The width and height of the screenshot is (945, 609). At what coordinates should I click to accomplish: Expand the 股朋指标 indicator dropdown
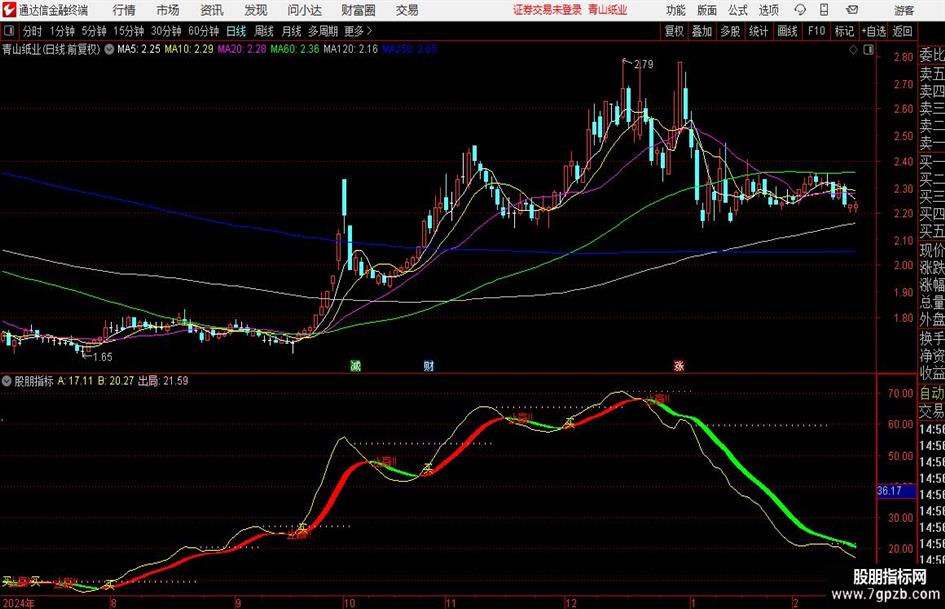point(7,380)
